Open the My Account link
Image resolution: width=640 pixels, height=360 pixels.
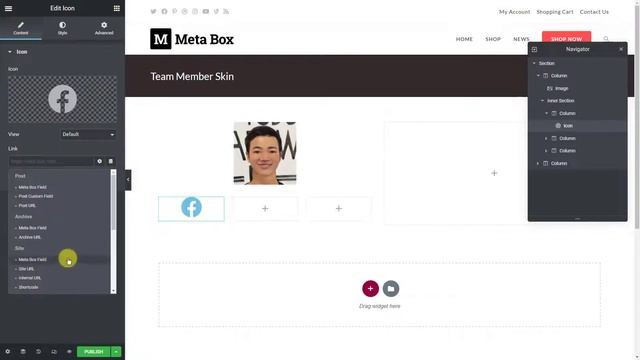click(x=514, y=12)
